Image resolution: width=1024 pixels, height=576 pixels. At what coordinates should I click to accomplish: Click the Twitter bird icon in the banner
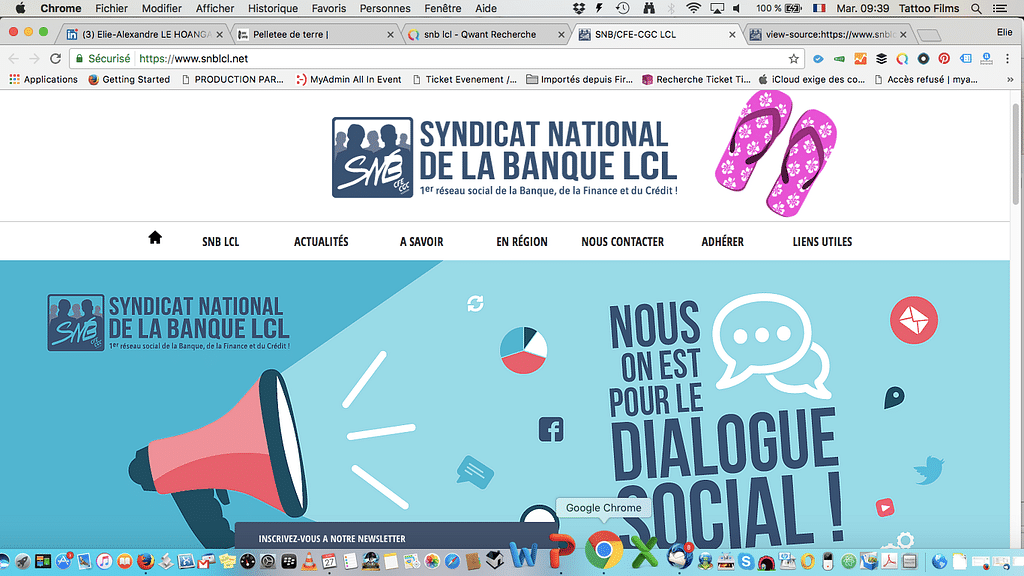[x=929, y=469]
